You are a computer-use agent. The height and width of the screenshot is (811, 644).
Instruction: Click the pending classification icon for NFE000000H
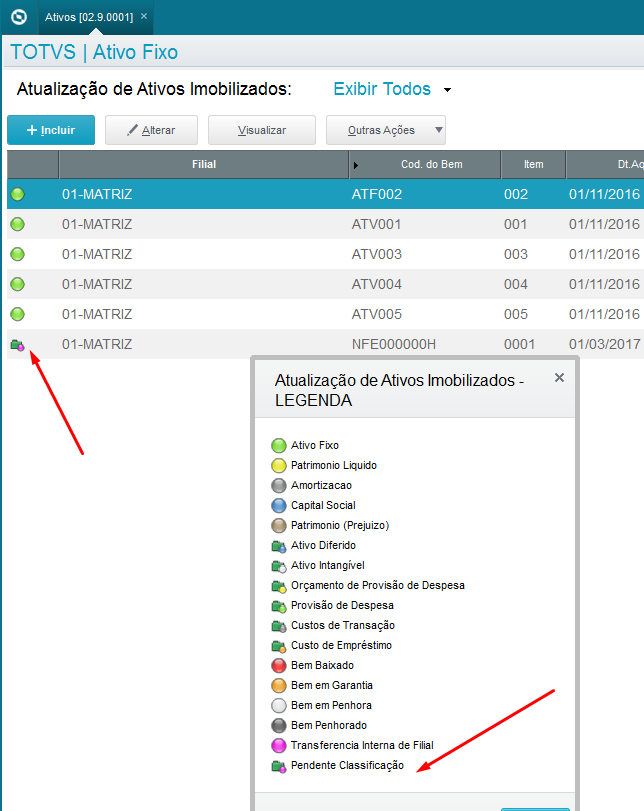[18, 344]
